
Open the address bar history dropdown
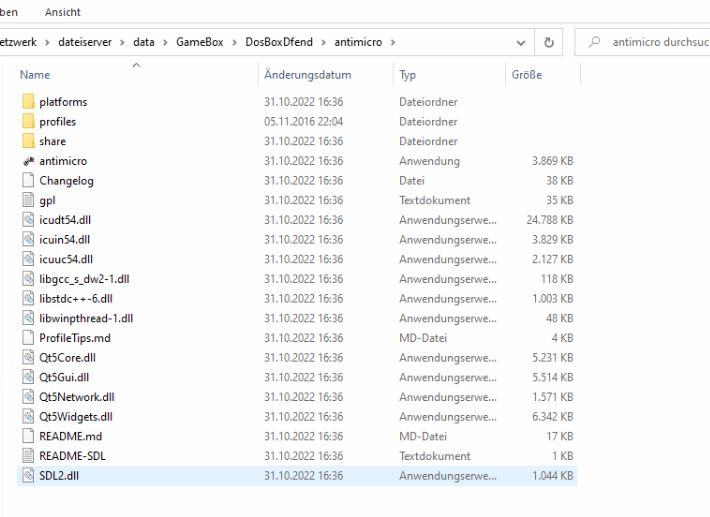pos(521,42)
